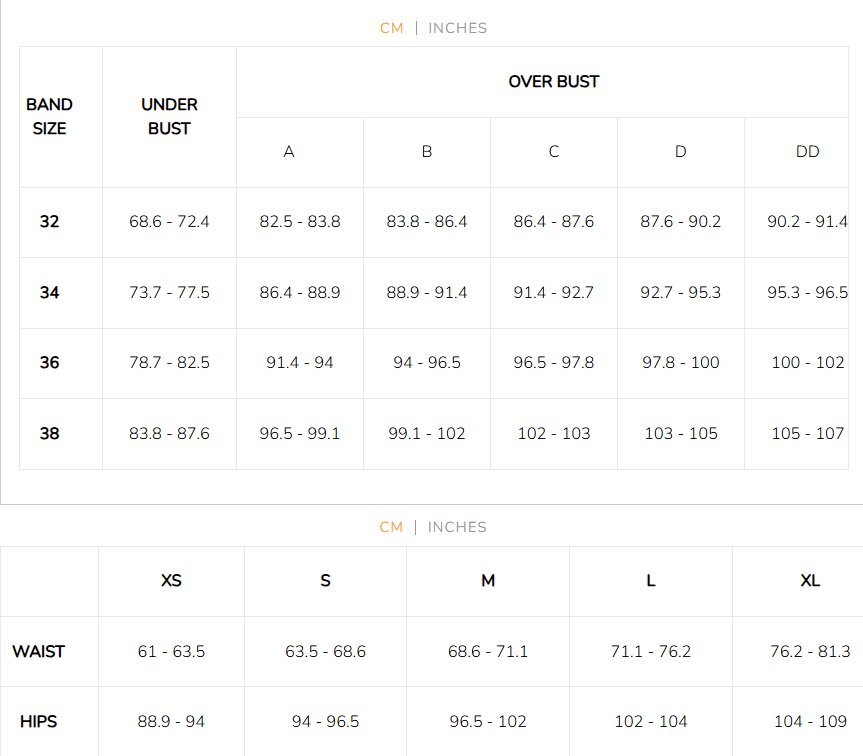Select the 87.6 - 90.2 over bust cell
Image resolution: width=863 pixels, height=756 pixels.
click(x=680, y=222)
